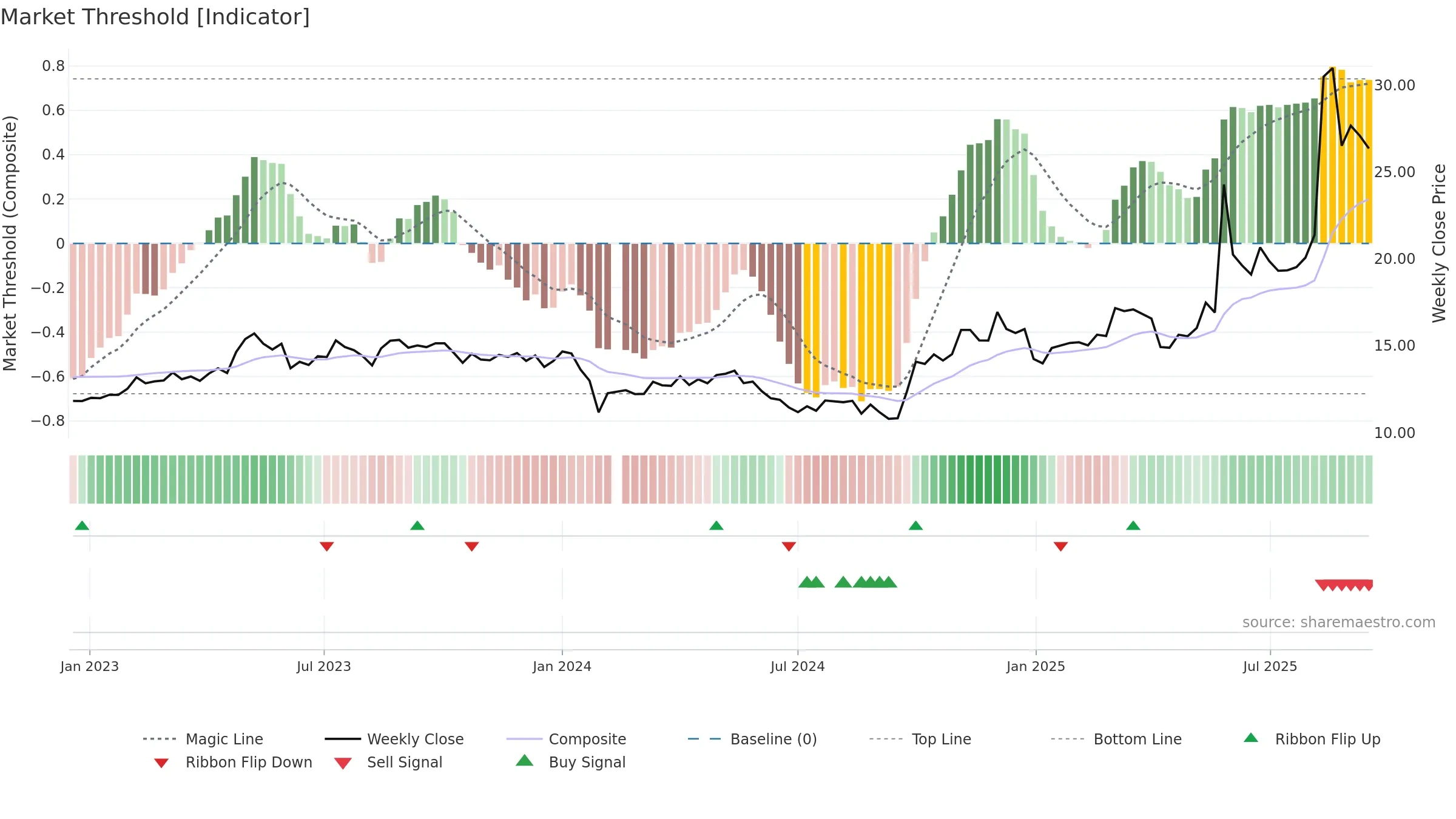
Task: Click the ribbon flip up marker near September 2023
Action: [417, 525]
